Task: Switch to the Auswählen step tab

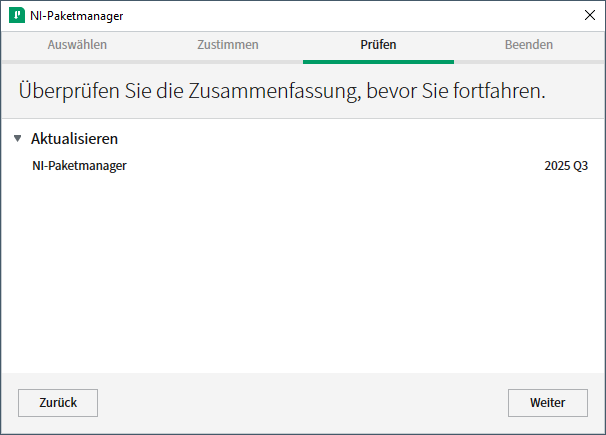Action: click(77, 45)
